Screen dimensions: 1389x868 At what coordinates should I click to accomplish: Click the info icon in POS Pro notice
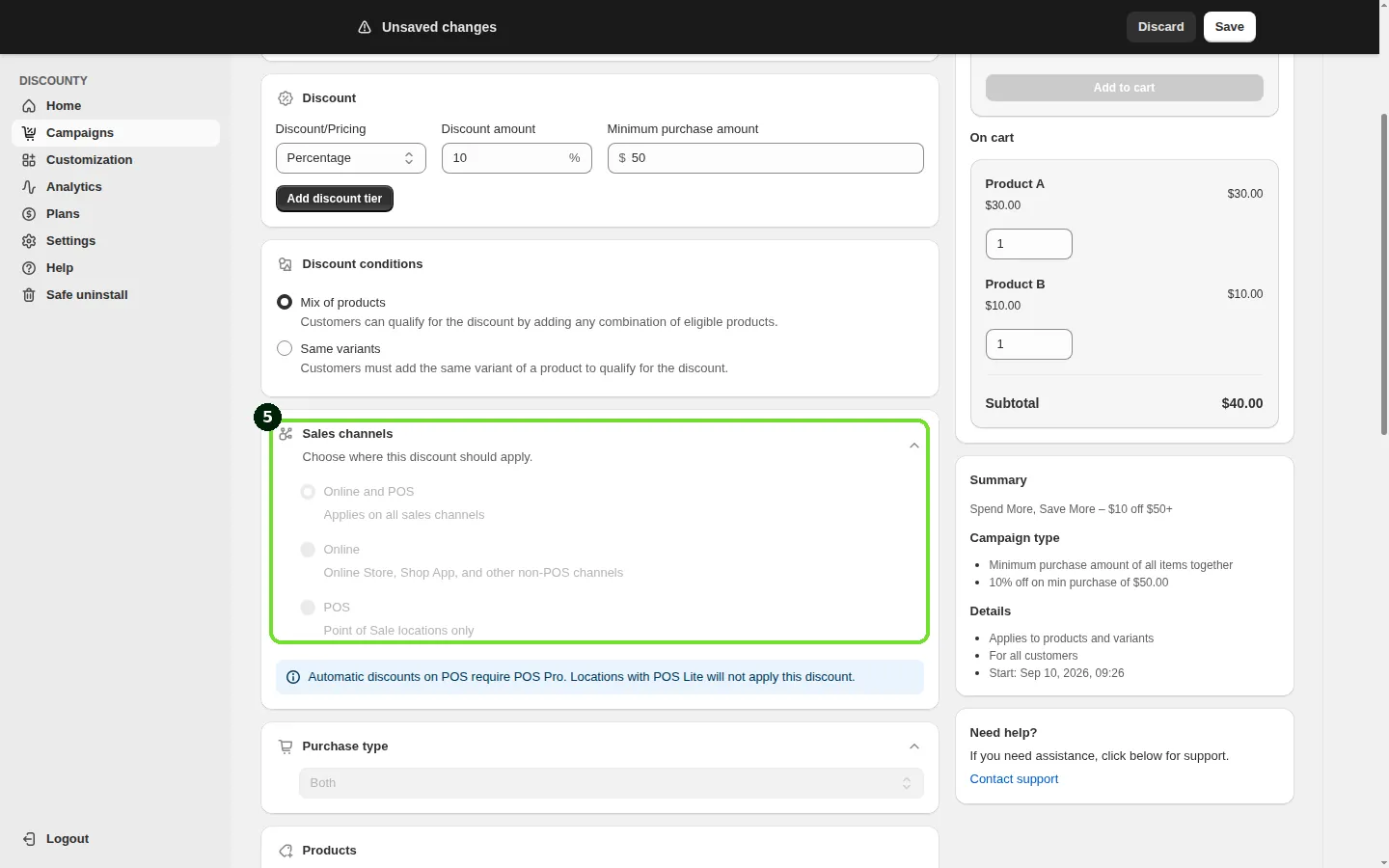point(293,677)
